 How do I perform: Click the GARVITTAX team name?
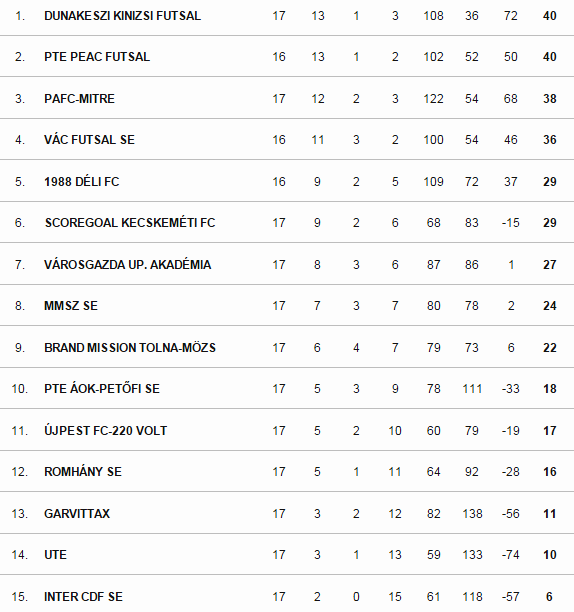coord(77,514)
